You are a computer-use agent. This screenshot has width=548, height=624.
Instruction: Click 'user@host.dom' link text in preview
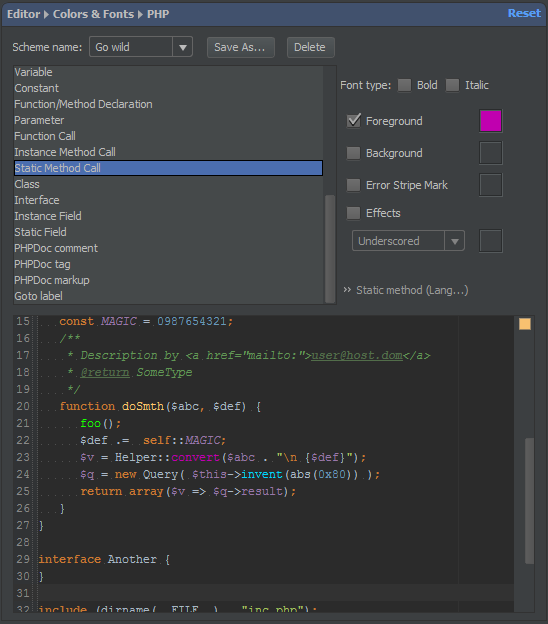click(x=357, y=355)
